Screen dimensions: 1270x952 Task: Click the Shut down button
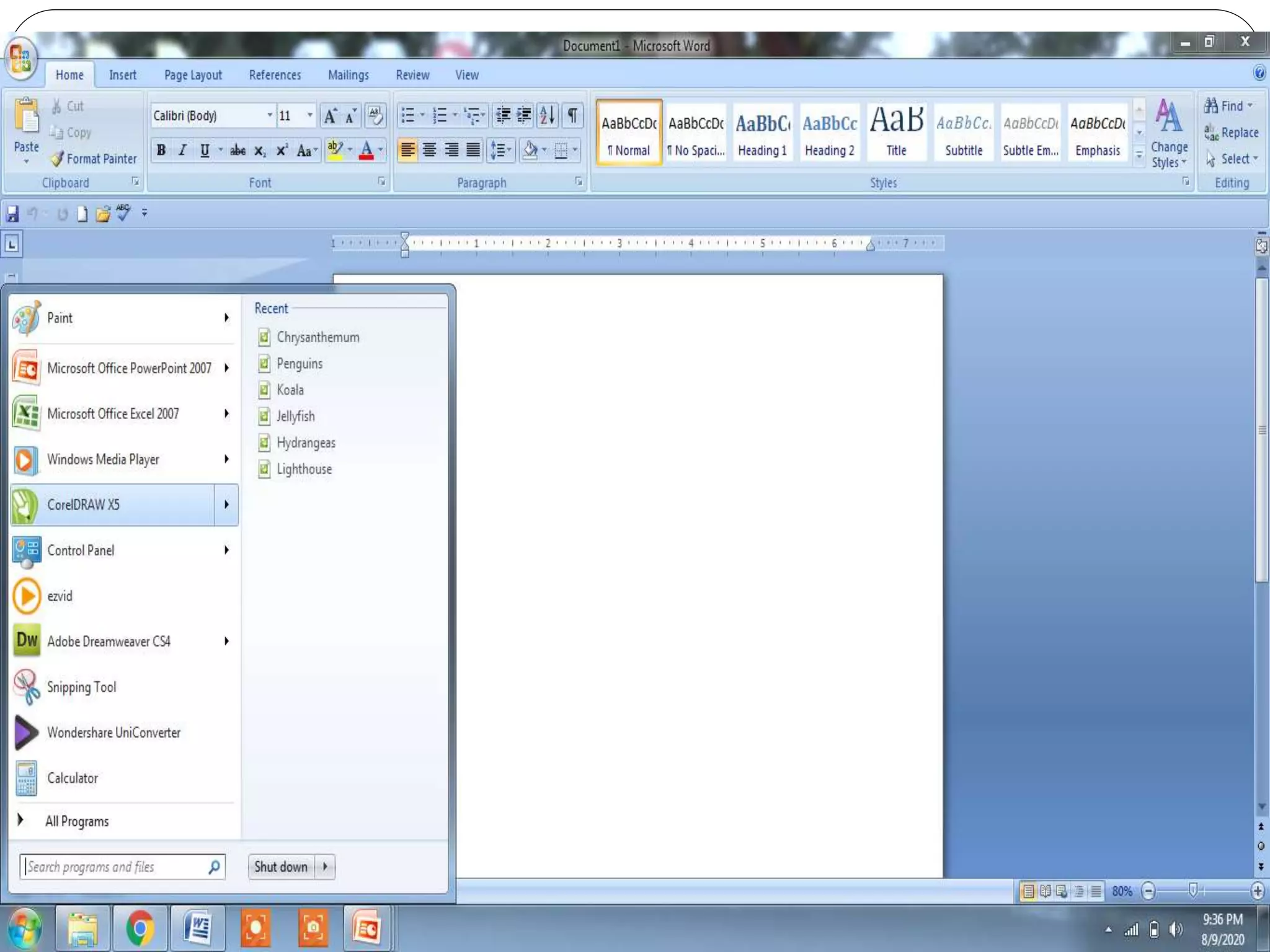[281, 866]
